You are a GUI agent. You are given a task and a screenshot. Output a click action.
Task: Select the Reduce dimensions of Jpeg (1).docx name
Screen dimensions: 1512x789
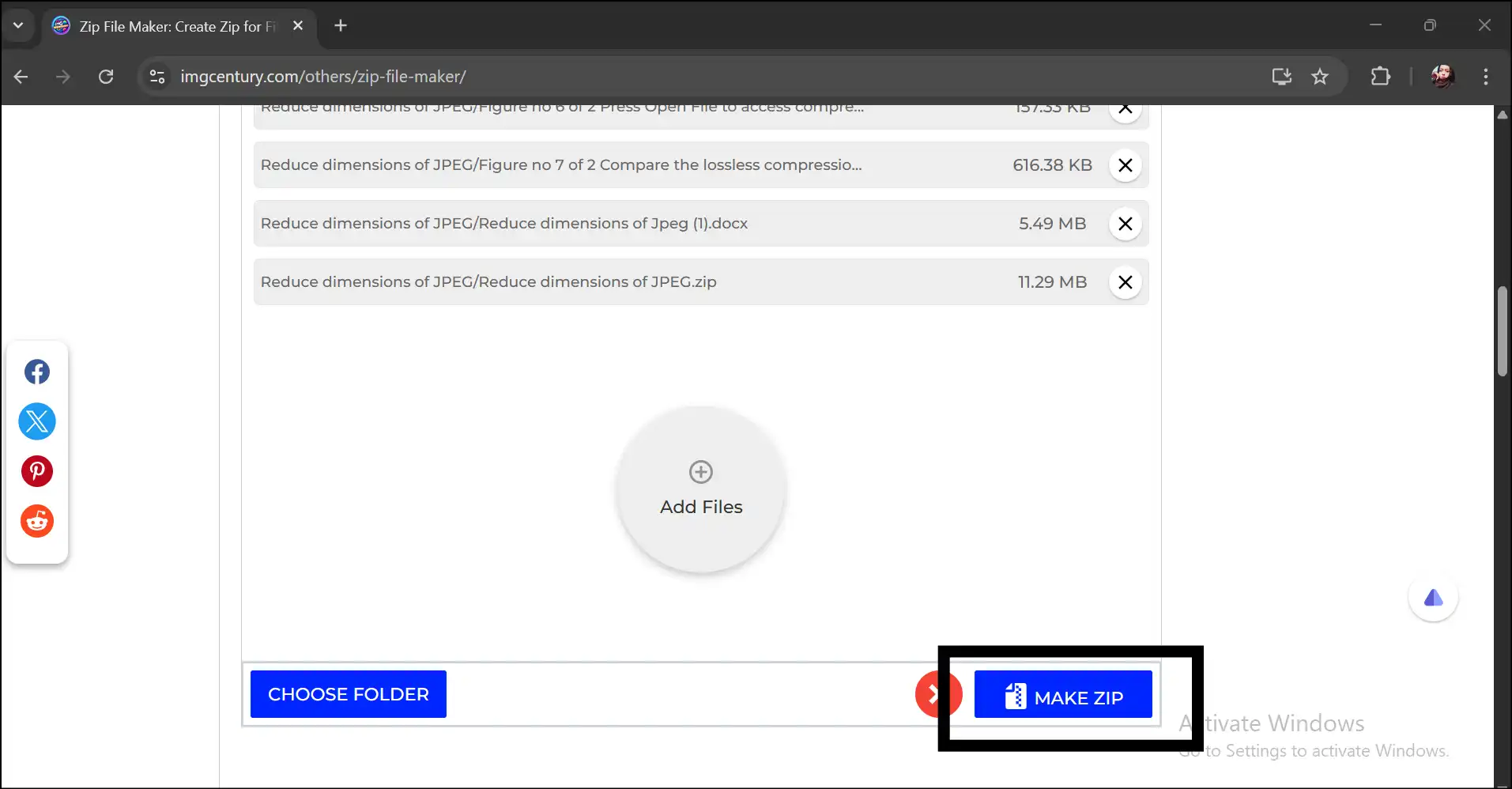(x=504, y=224)
